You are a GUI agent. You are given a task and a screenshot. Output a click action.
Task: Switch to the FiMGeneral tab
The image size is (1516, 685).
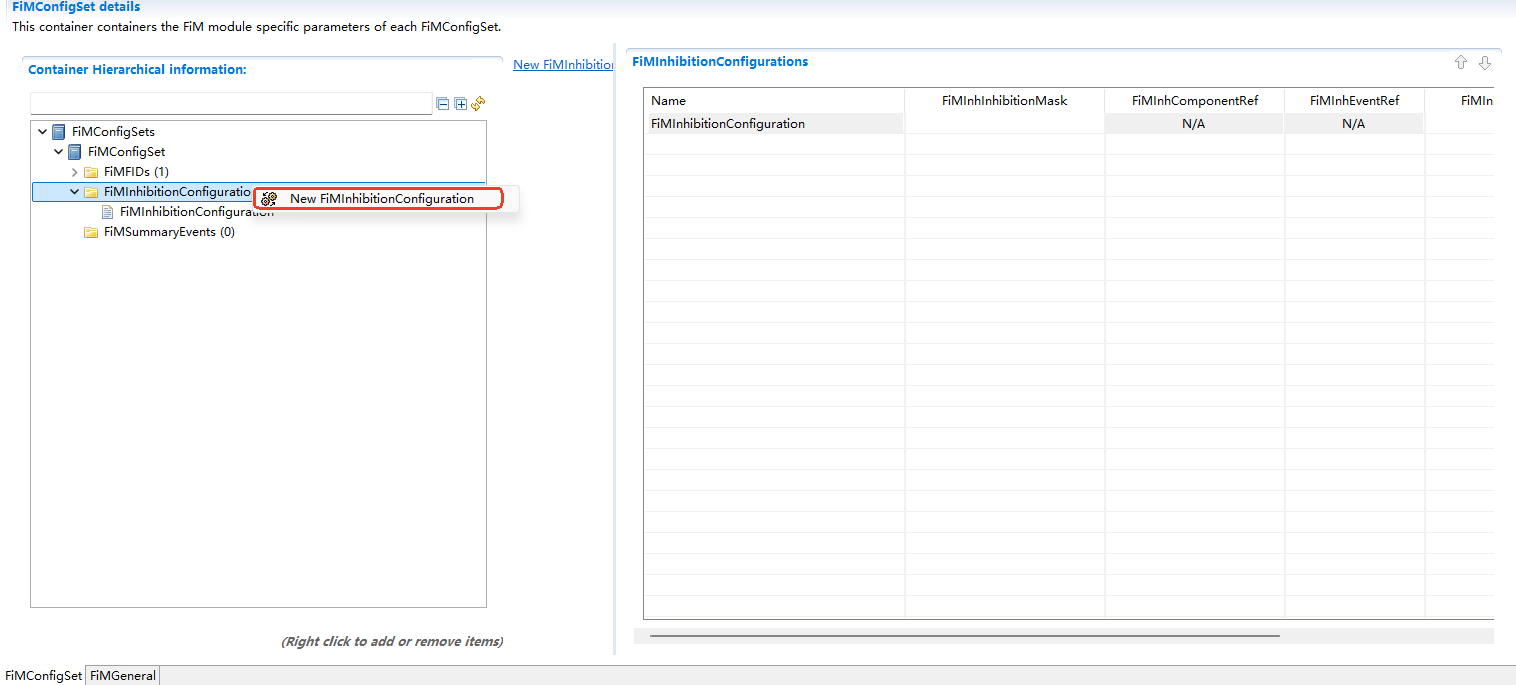(121, 675)
